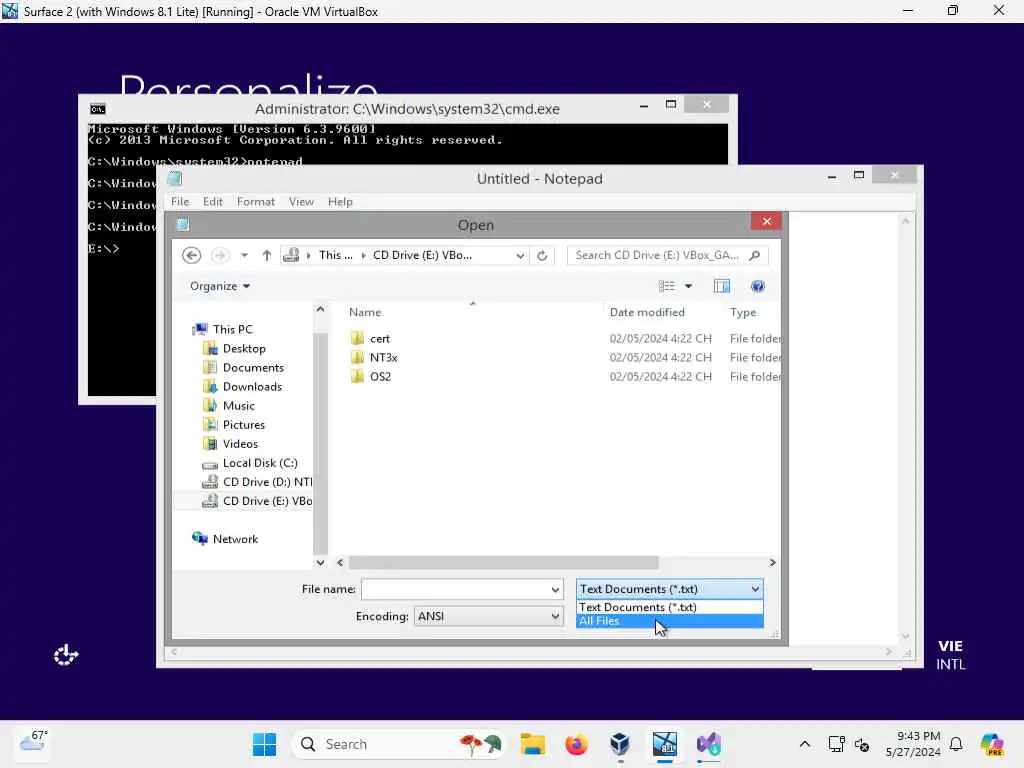Select the OS2 folder
This screenshot has height=768, width=1024.
coord(380,376)
